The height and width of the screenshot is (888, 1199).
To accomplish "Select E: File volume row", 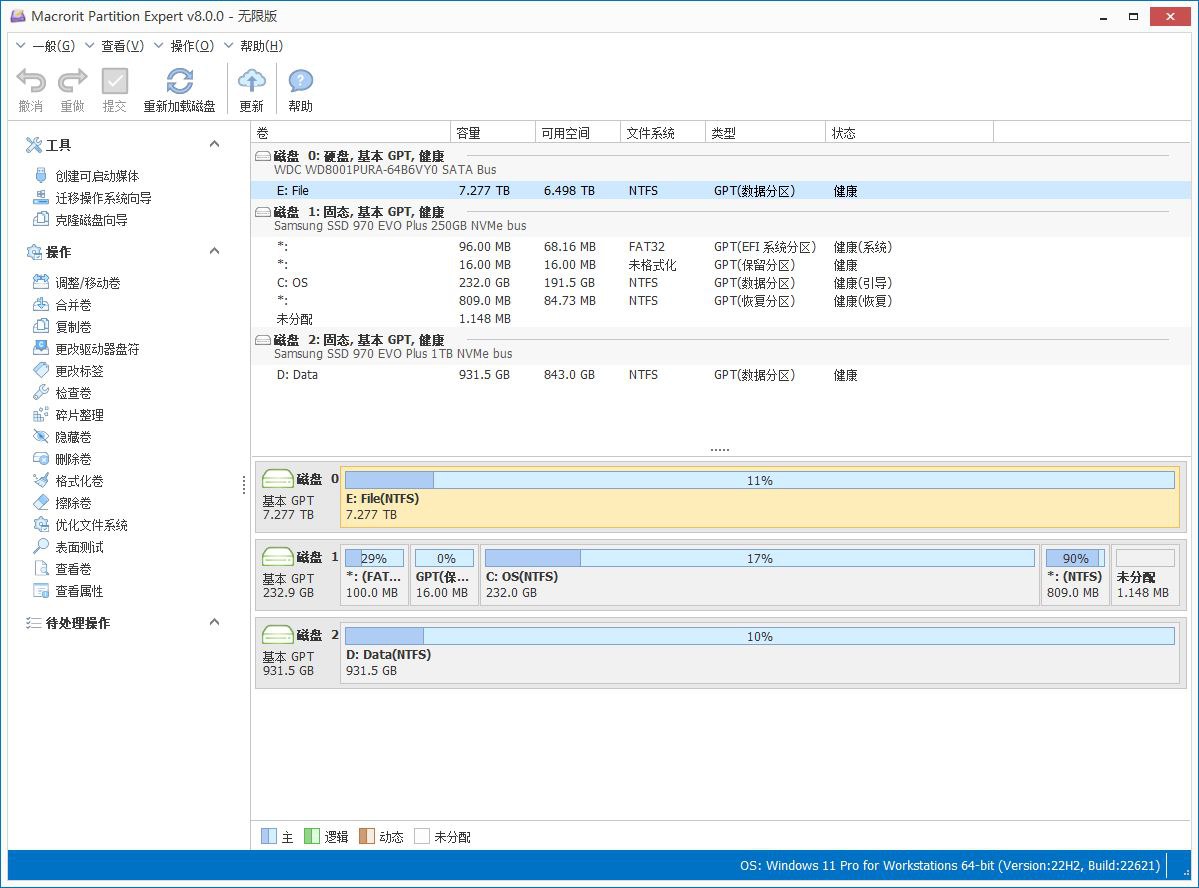I will pyautogui.click(x=720, y=190).
